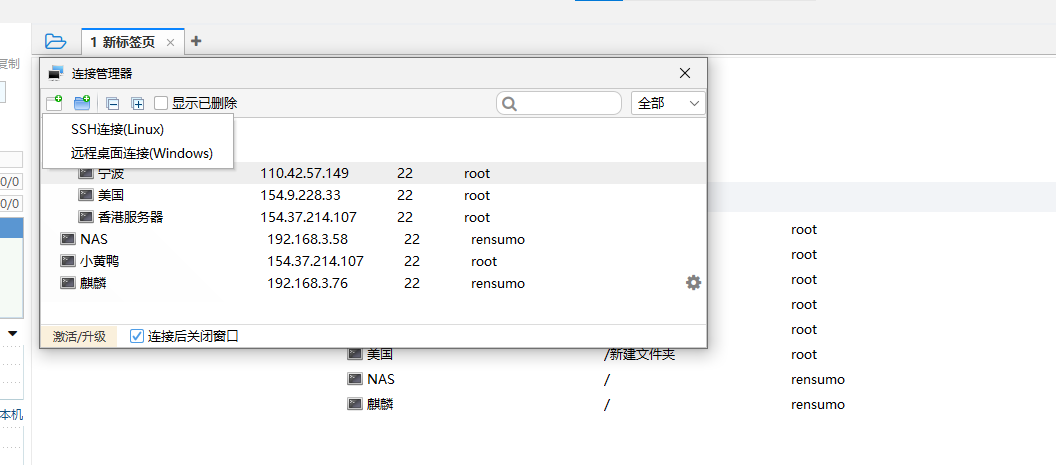Click the terminal icon beside 香港服务器
This screenshot has height=465, width=1056.
86,217
